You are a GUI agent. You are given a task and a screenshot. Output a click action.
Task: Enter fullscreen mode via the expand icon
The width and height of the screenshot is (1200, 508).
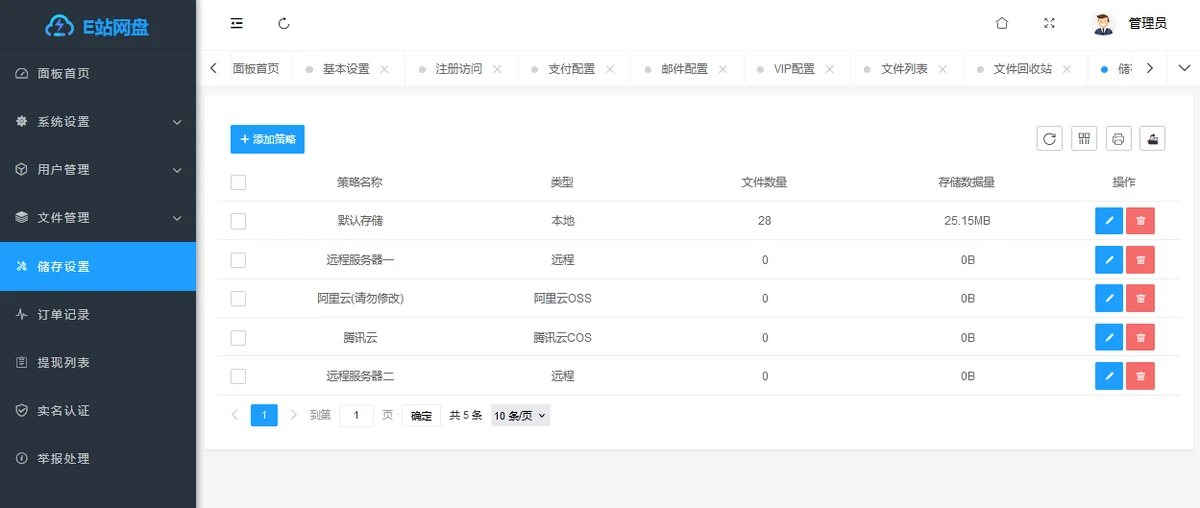pos(1049,23)
